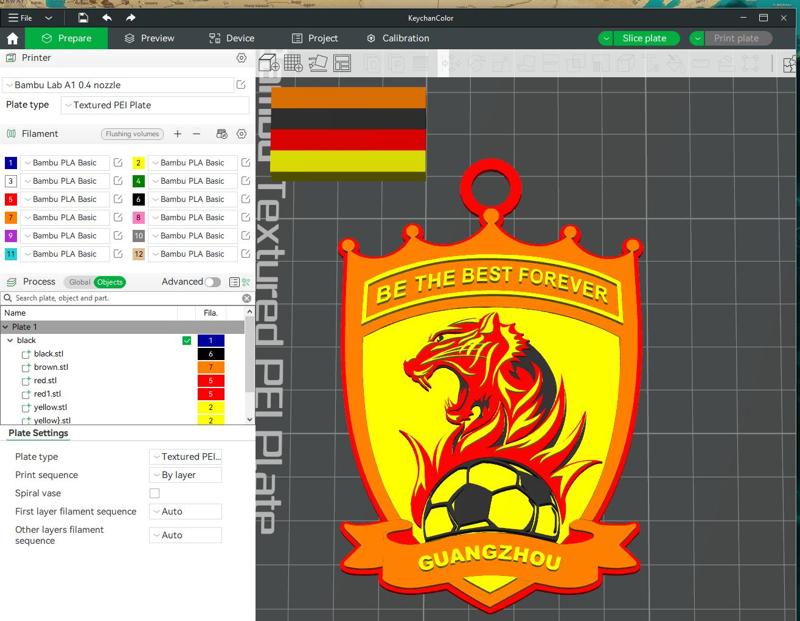The width and height of the screenshot is (800, 621).
Task: Open Filament settings gear icon
Action: click(x=241, y=134)
